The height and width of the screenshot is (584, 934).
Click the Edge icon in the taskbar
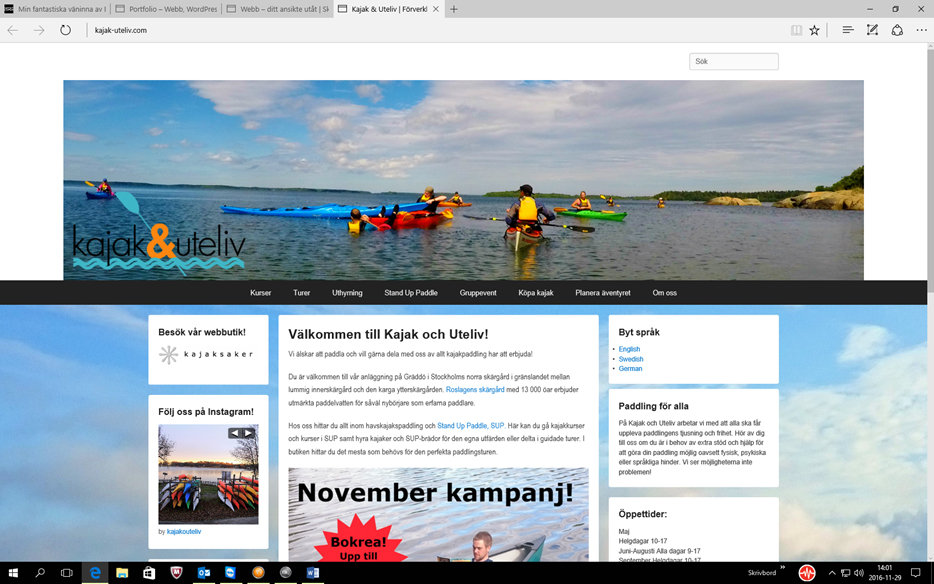[x=95, y=573]
